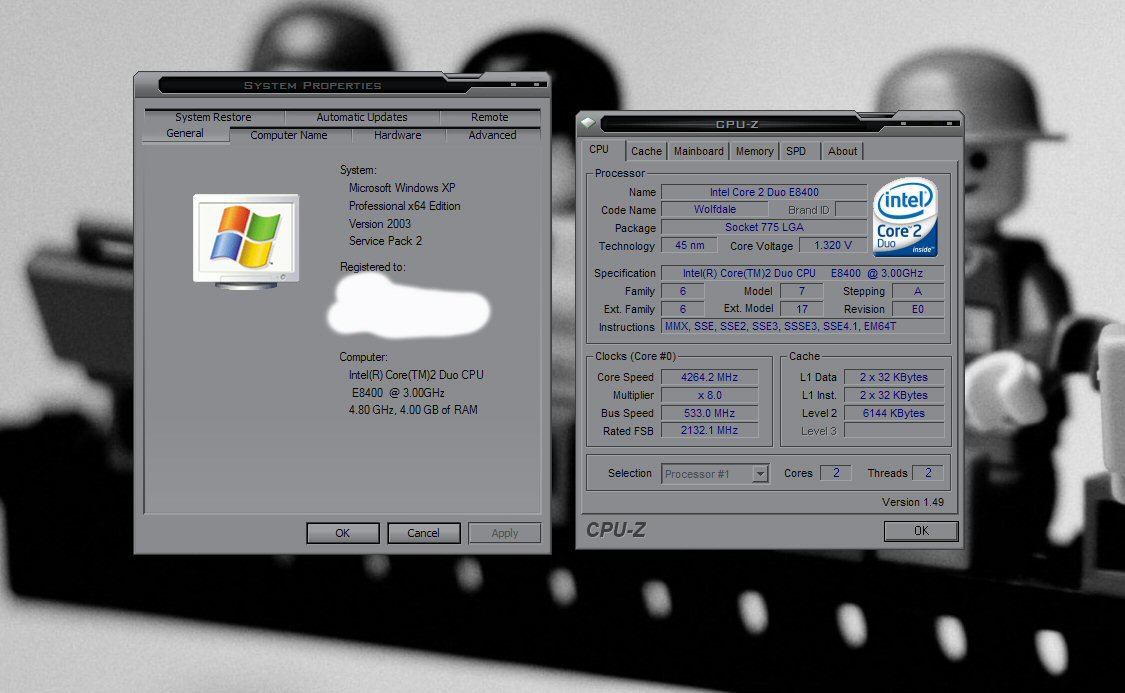Select the CPU tab in CPU-Z
The height and width of the screenshot is (693, 1125).
coord(600,149)
